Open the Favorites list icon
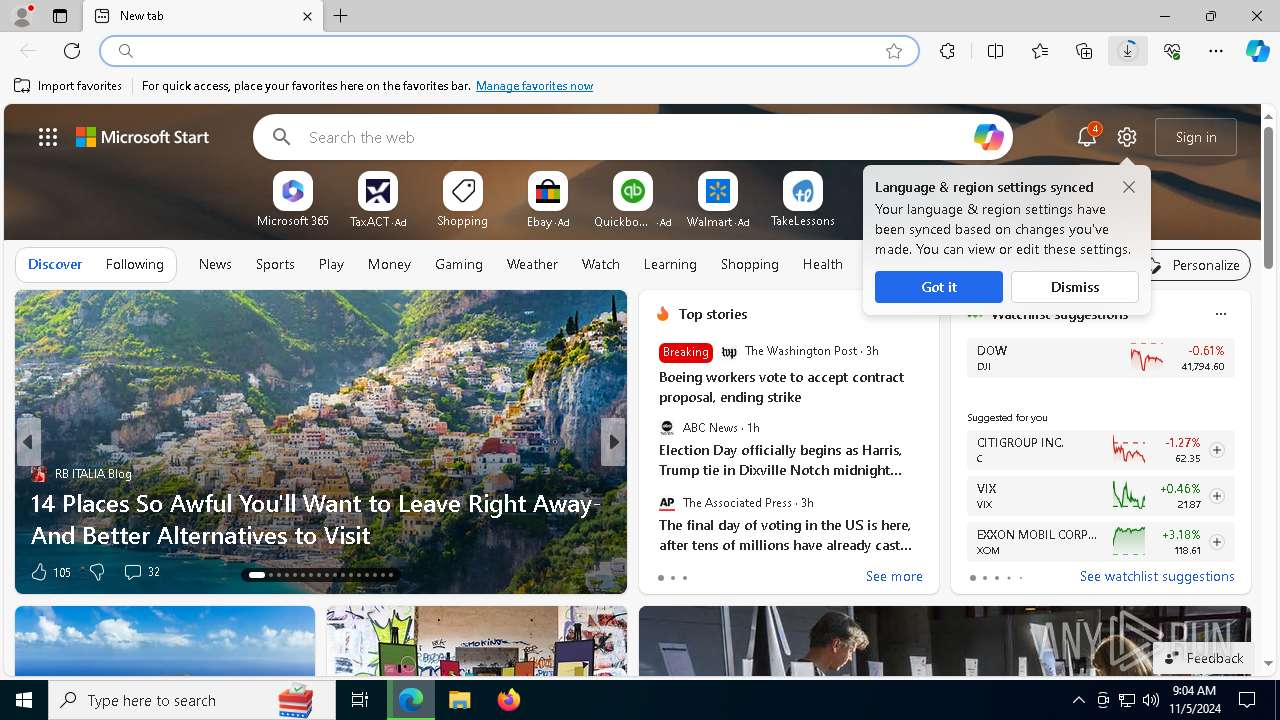 (1040, 51)
